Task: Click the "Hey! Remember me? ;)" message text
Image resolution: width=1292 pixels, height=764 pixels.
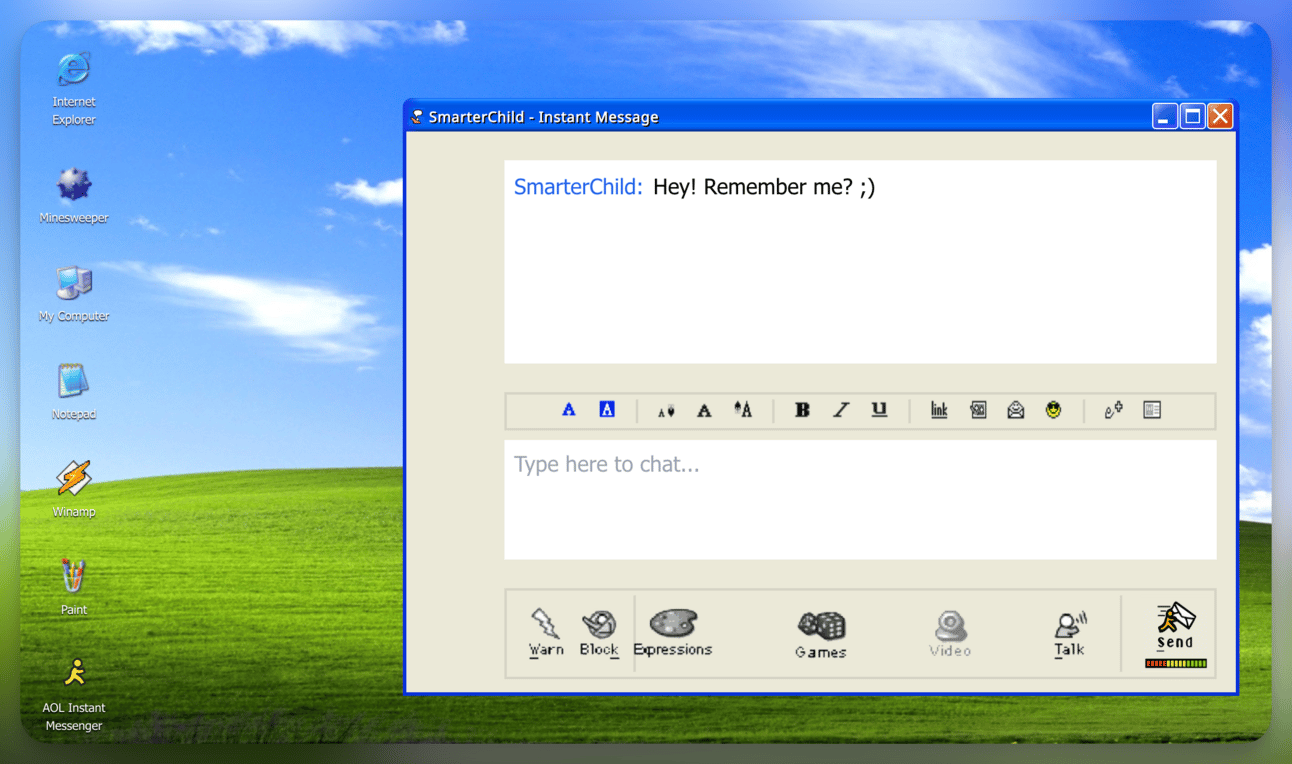Action: coord(764,187)
